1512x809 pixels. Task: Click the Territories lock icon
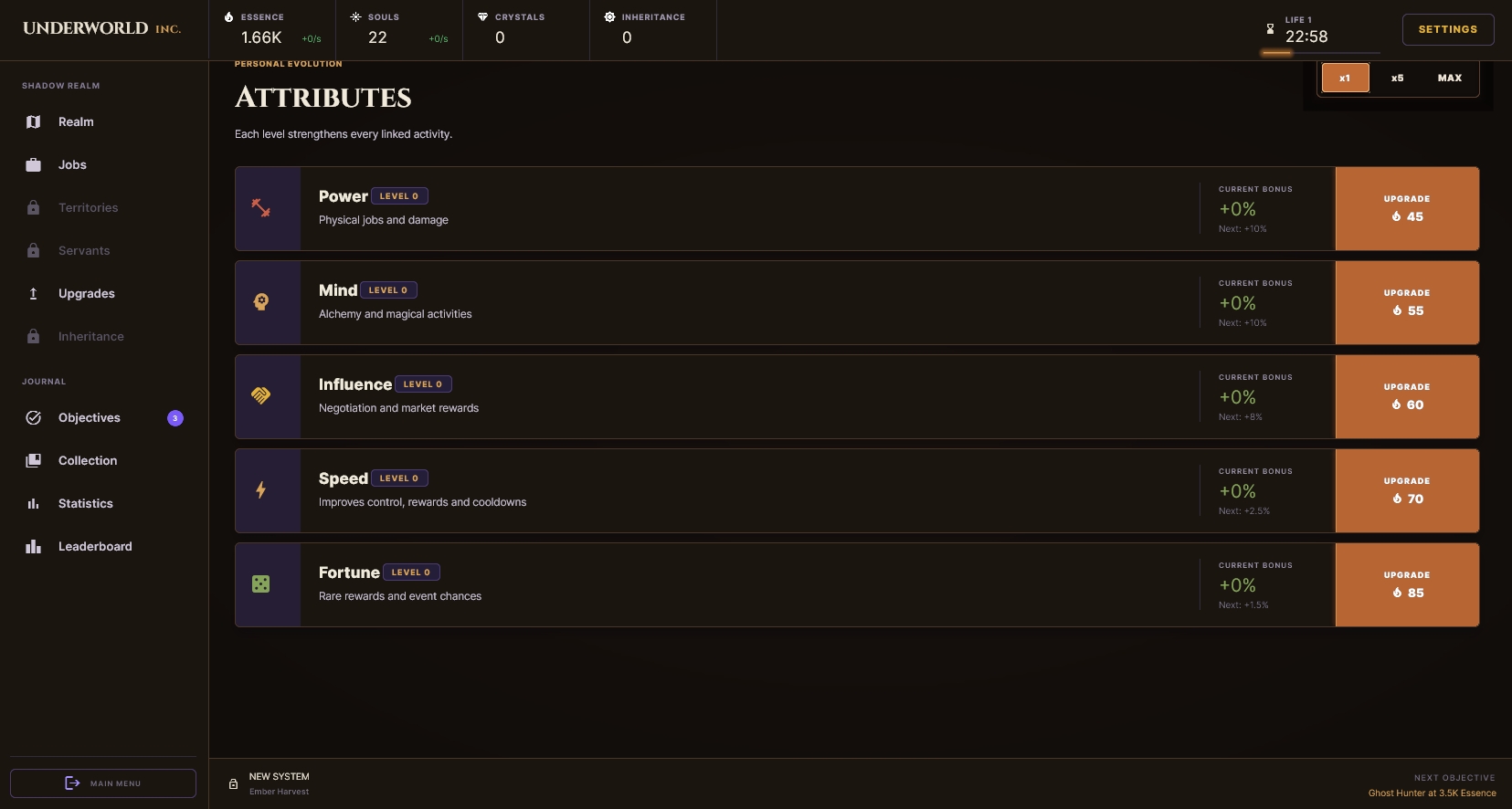click(x=34, y=208)
